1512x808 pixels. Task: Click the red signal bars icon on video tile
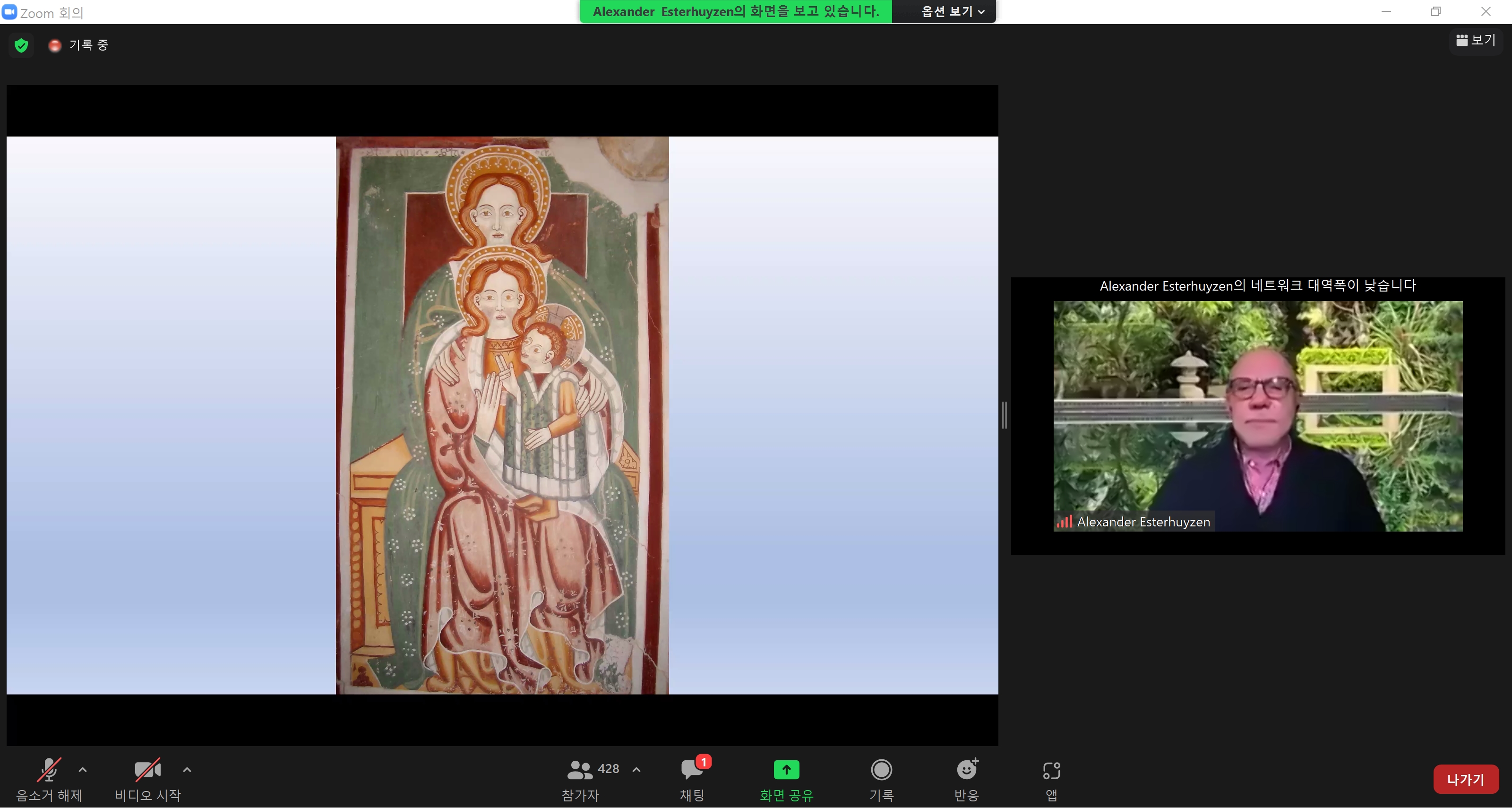pos(1064,521)
